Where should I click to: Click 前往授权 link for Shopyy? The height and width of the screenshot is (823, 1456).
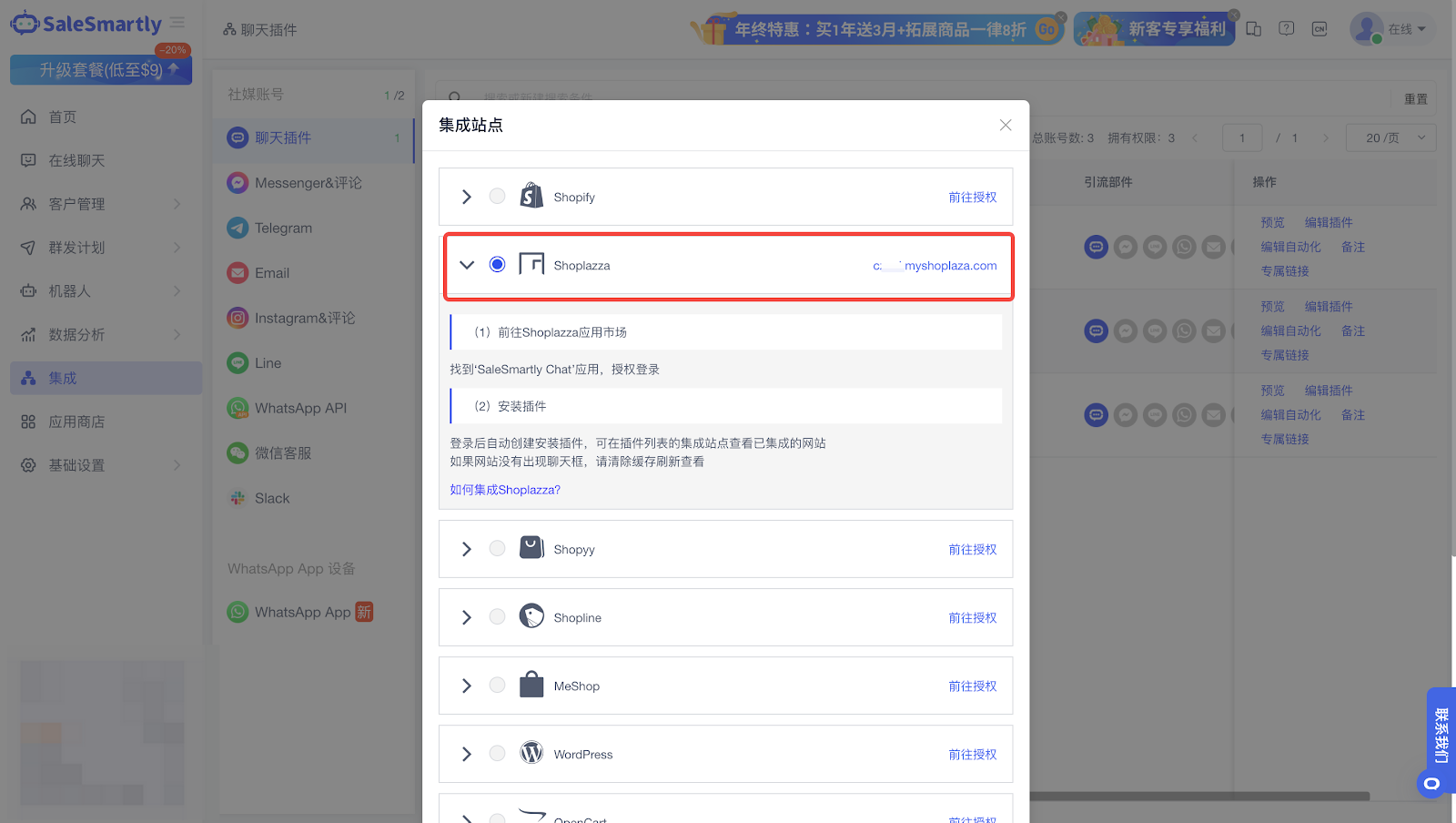[x=972, y=549]
